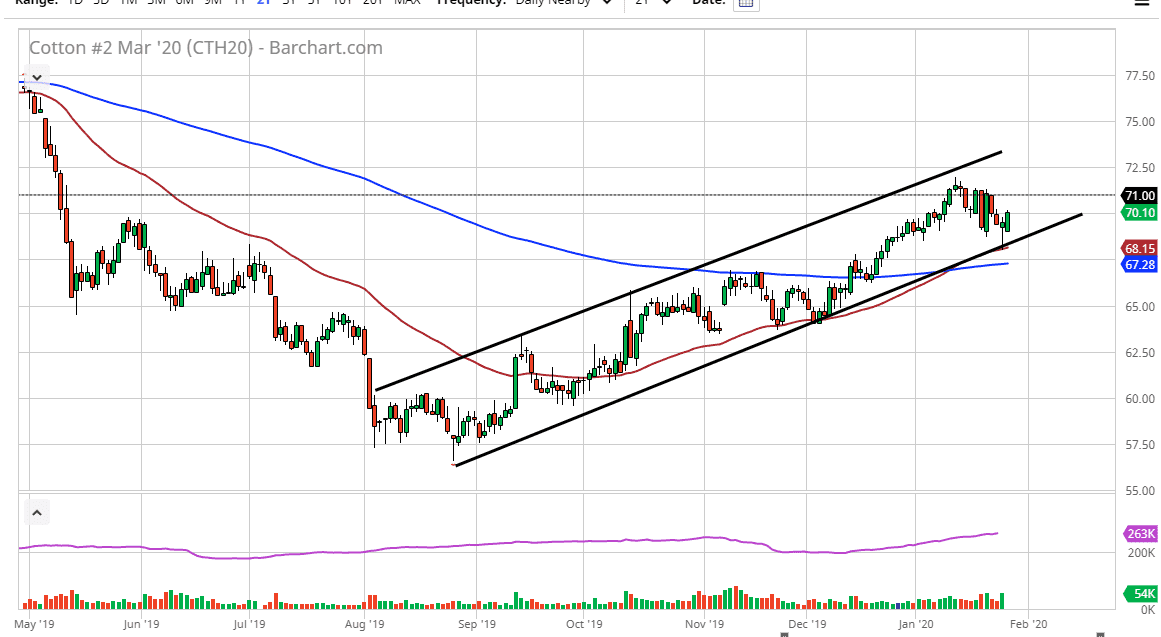Screen dimensions: 1161x637
Task: Click the 62.50 price axis label
Action: 1140,353
